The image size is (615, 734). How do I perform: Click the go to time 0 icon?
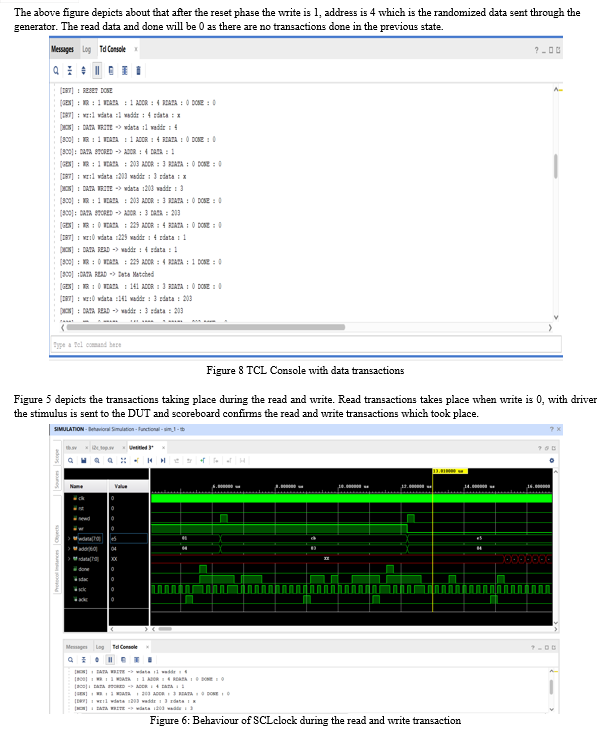click(150, 461)
